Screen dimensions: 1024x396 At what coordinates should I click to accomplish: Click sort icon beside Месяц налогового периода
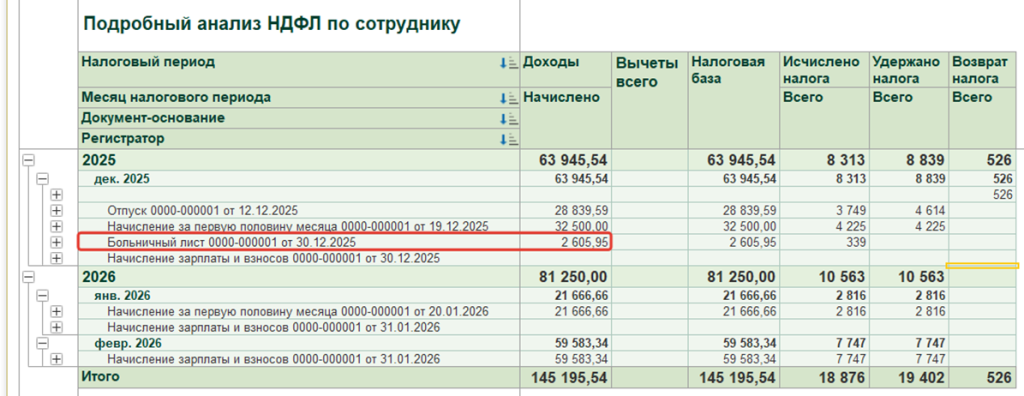(508, 99)
